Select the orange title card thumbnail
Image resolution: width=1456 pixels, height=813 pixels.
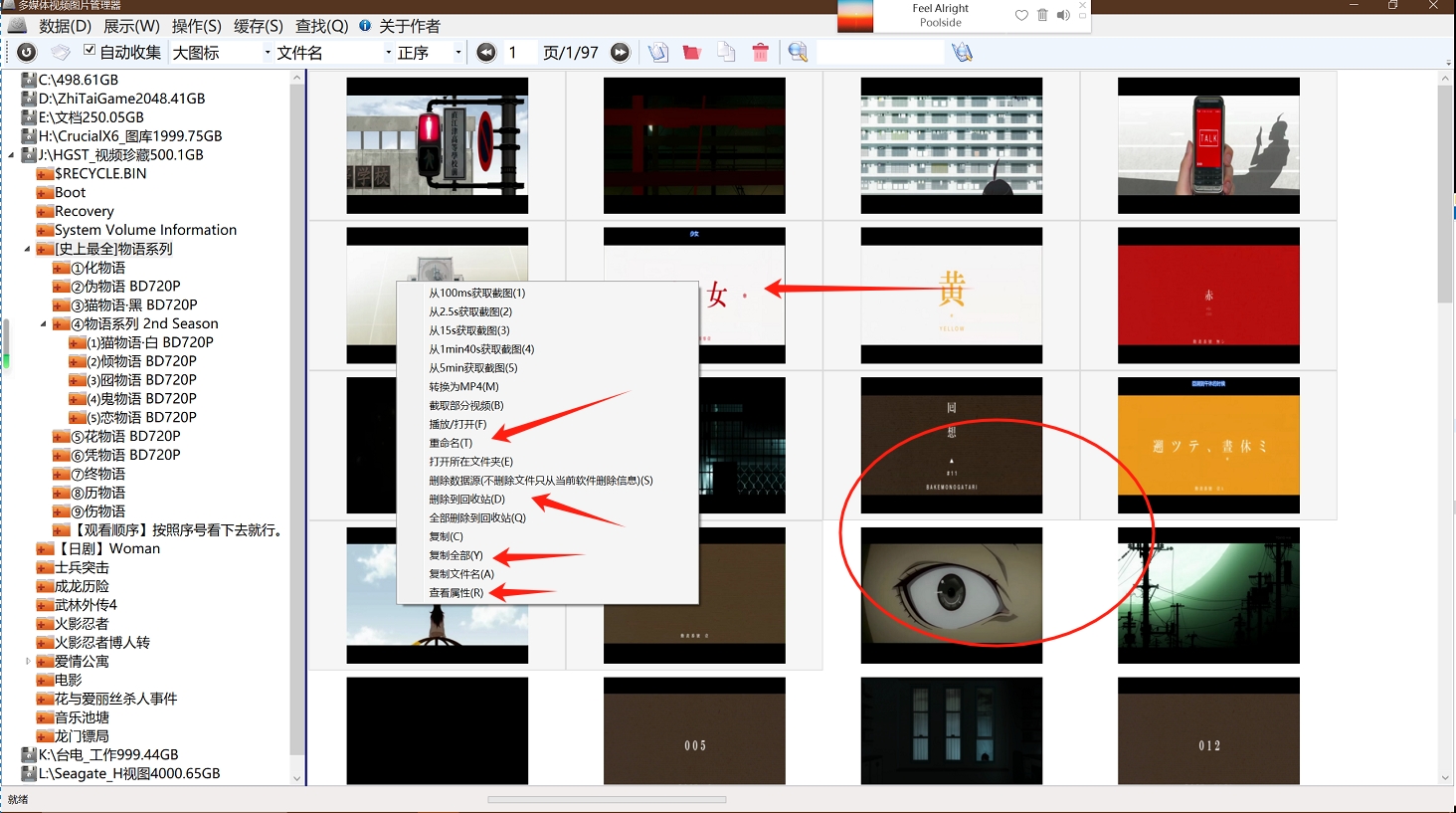pyautogui.click(x=1208, y=446)
